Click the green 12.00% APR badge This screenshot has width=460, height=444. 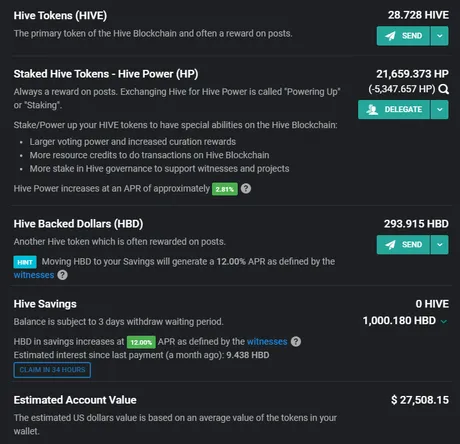[x=141, y=342]
